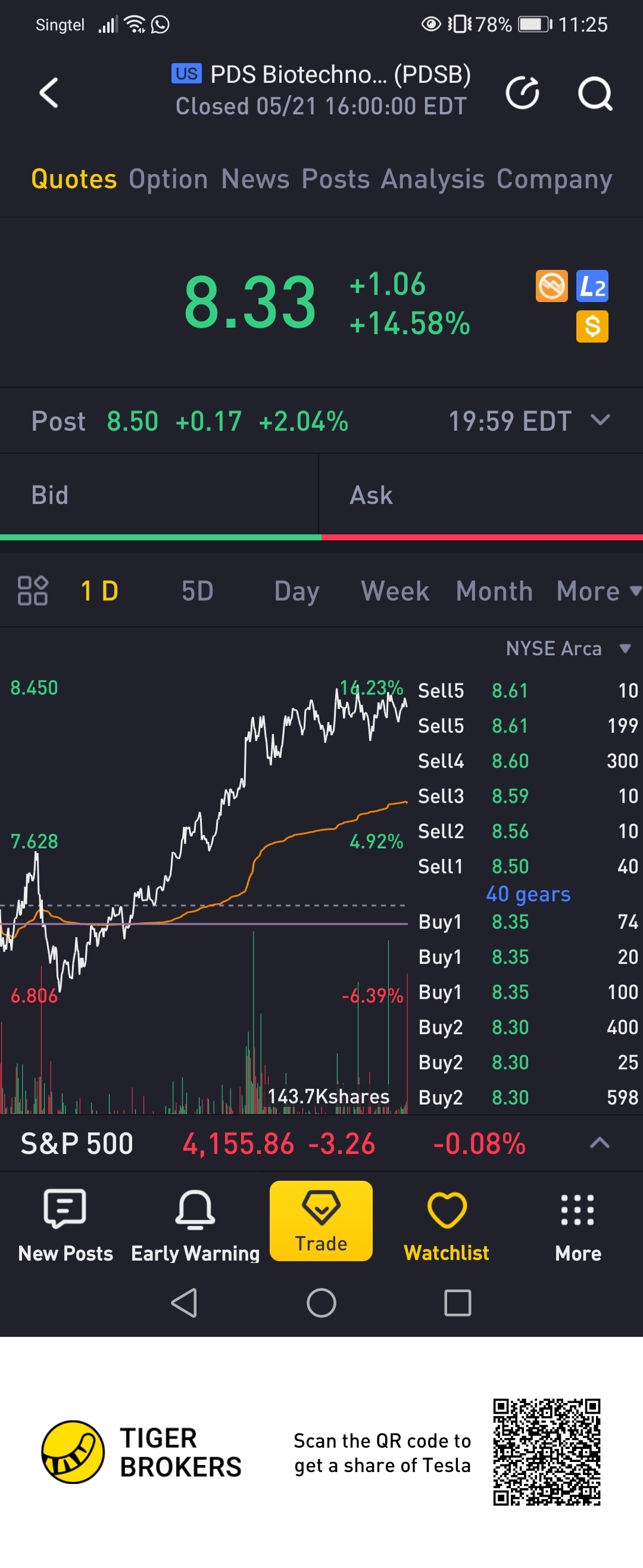Open chart layout grid icon

pyautogui.click(x=33, y=590)
